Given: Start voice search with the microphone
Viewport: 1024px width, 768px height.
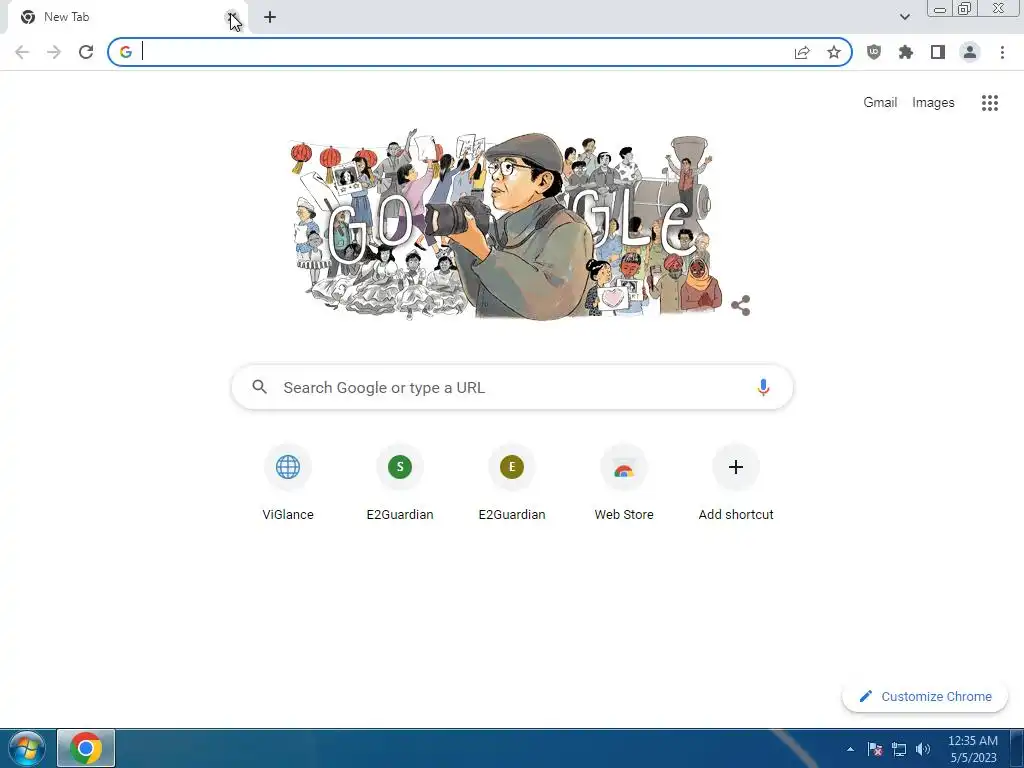Looking at the screenshot, I should pyautogui.click(x=763, y=387).
